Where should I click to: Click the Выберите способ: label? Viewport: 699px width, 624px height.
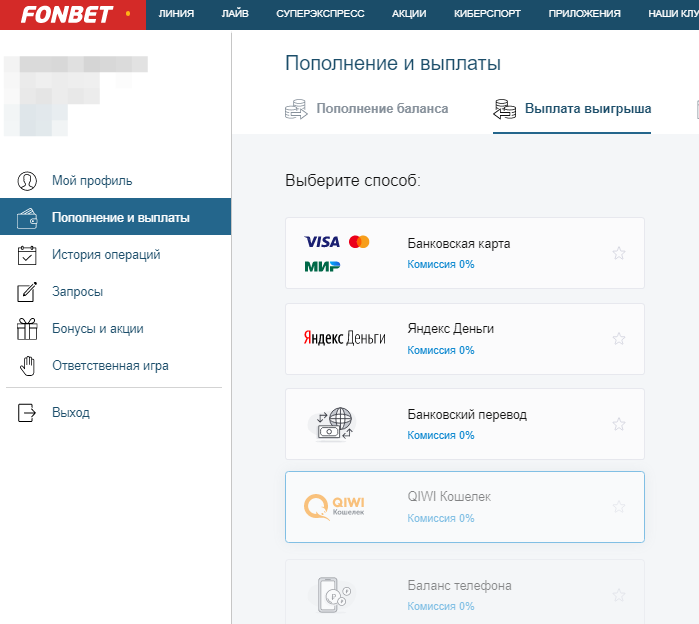[353, 181]
